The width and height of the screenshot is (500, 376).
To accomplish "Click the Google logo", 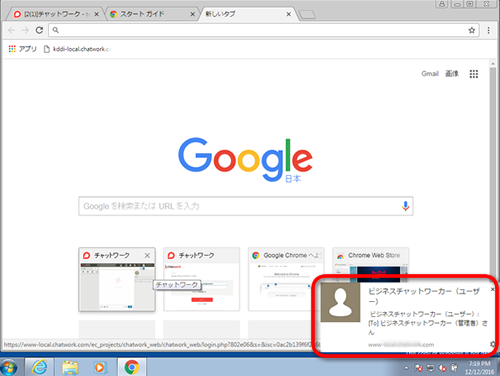I will coord(245,160).
